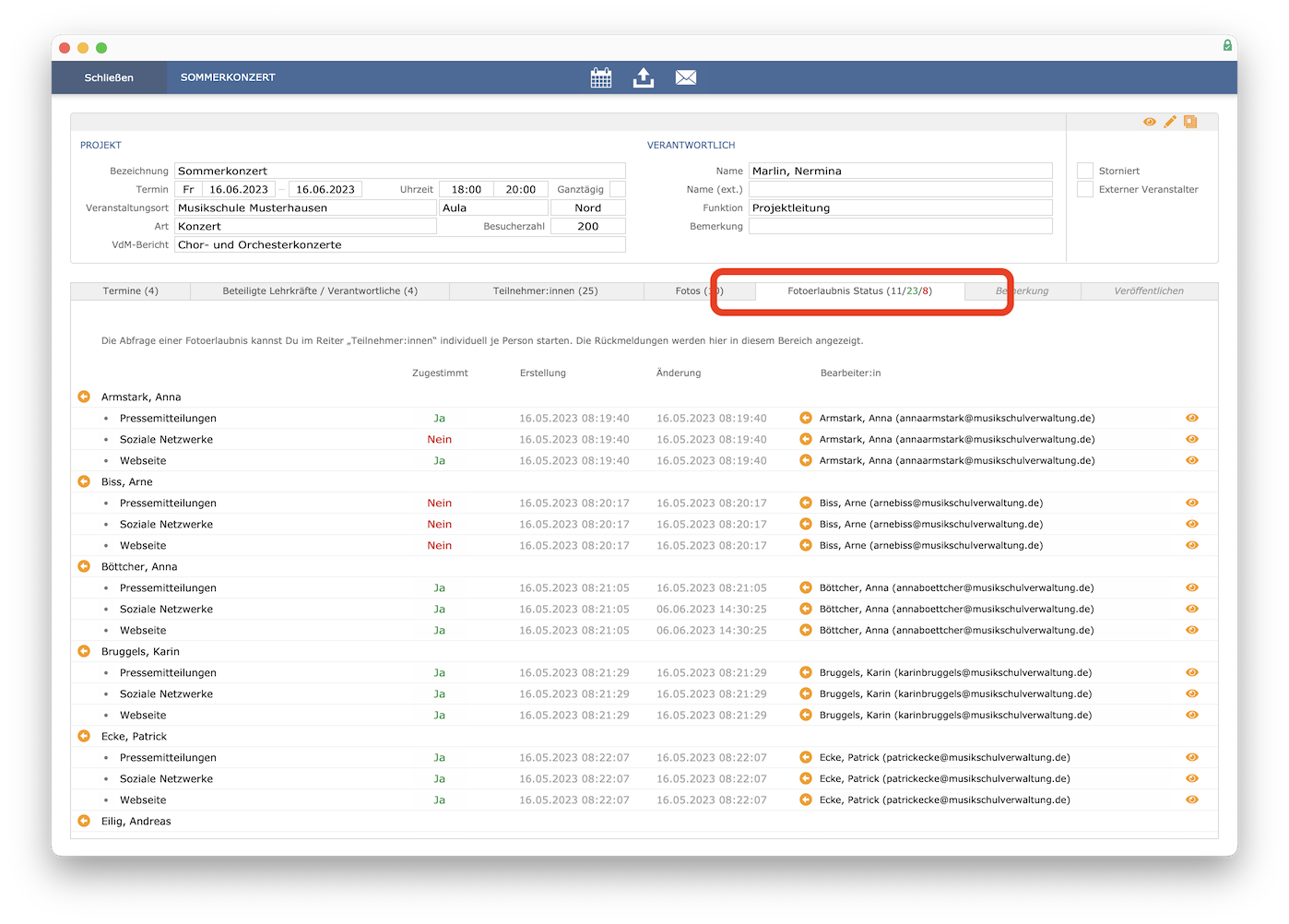The height and width of the screenshot is (924, 1289).
Task: Toggle the Externer Veranstalter checkbox
Action: coord(1085,189)
